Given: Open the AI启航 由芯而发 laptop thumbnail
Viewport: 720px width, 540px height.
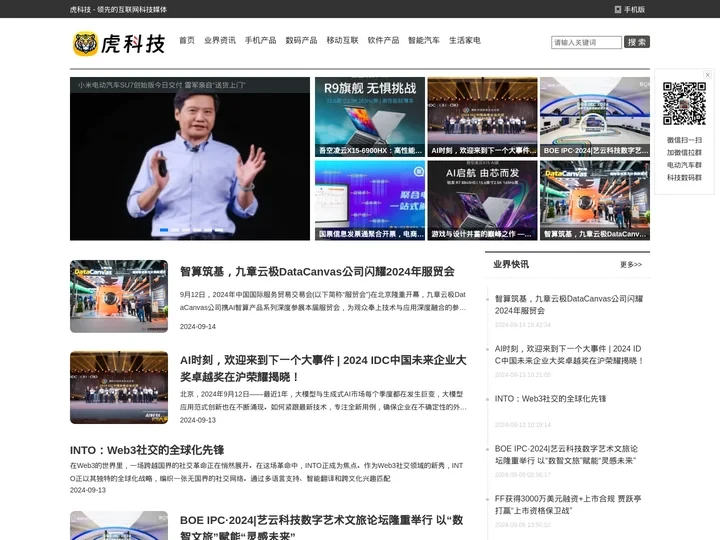Looking at the screenshot, I should 482,200.
